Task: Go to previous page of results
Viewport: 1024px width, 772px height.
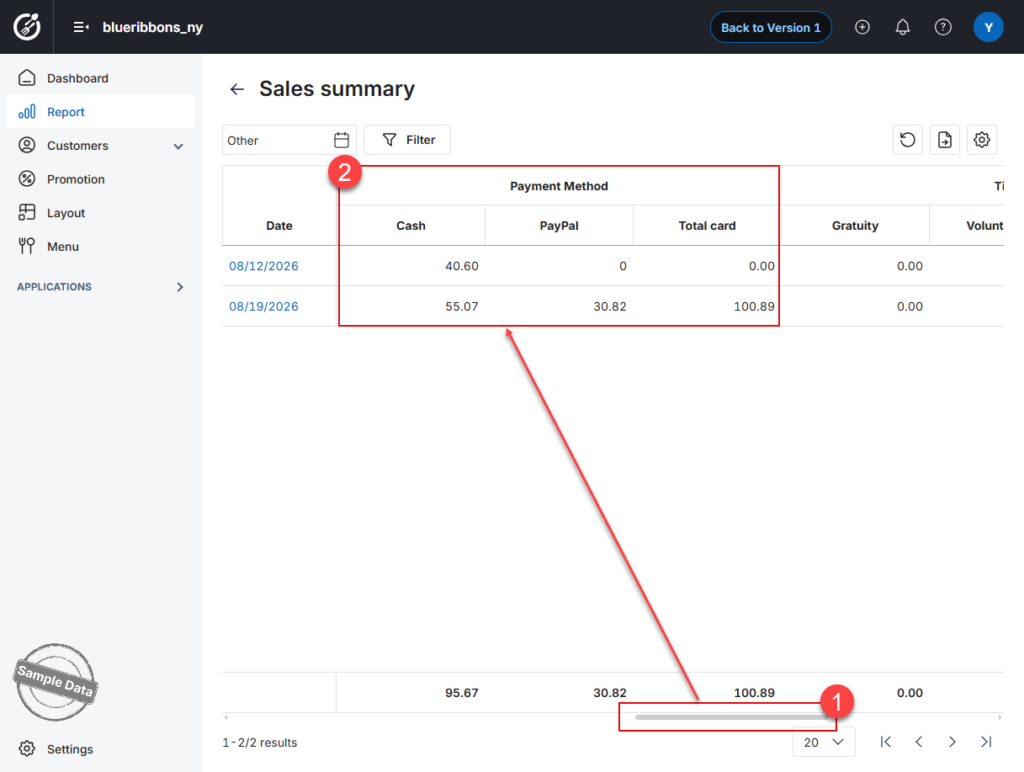Action: pos(919,742)
